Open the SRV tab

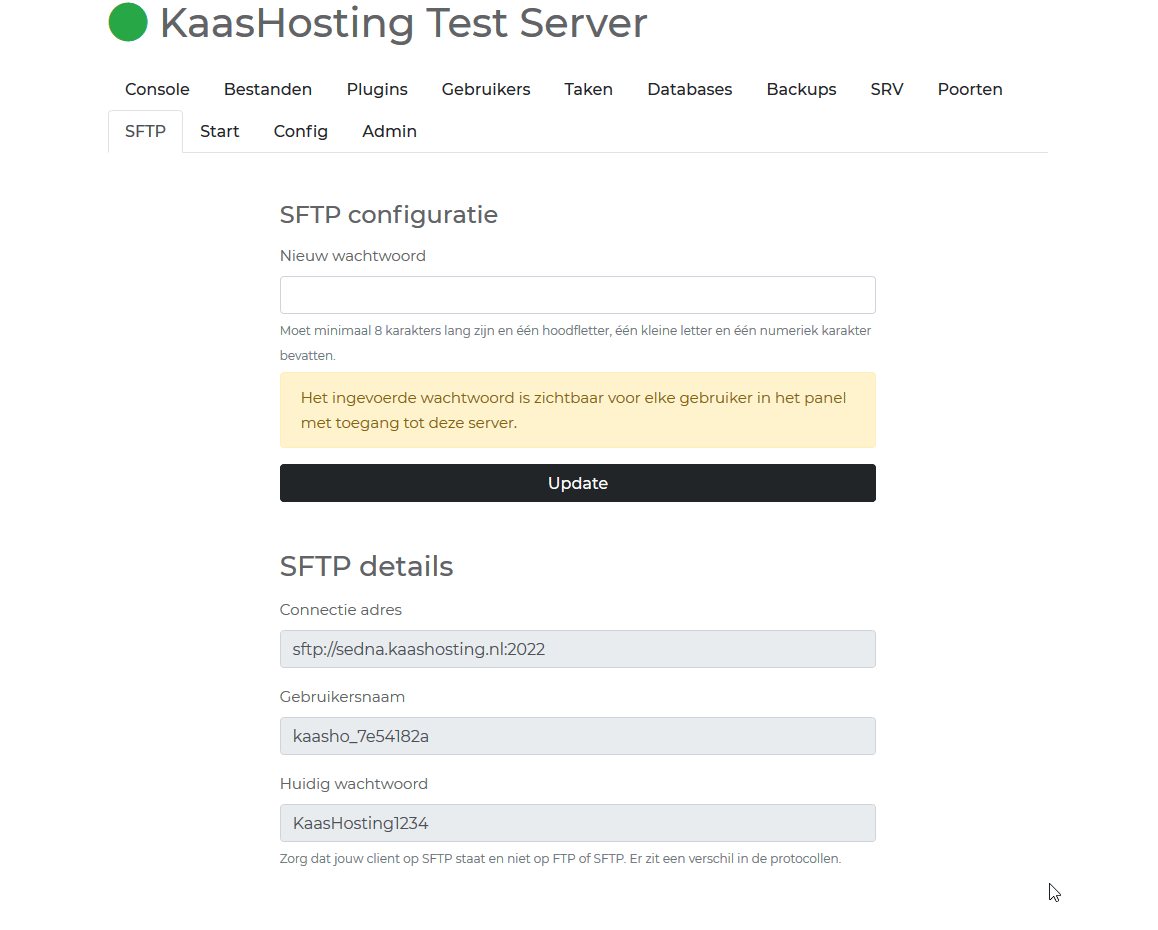(x=887, y=89)
